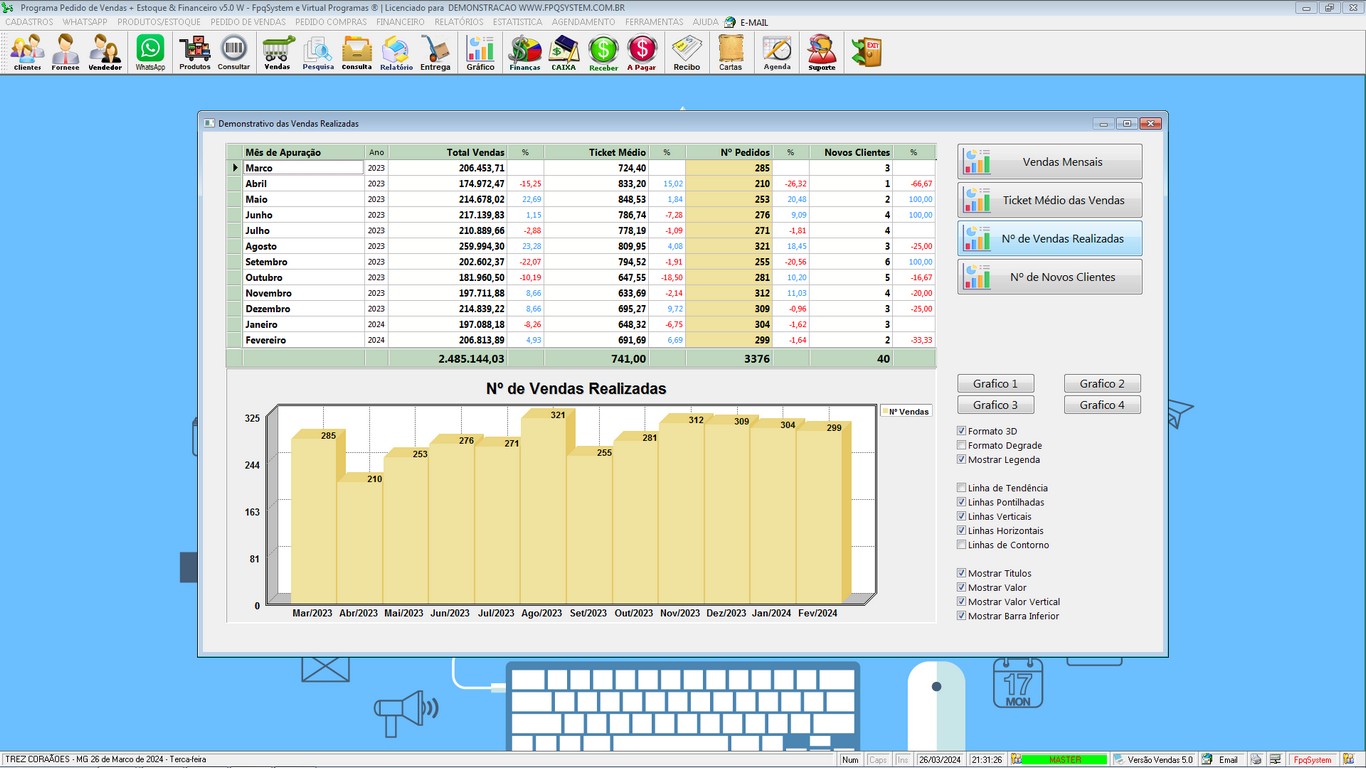Launch the Vendas shopping cart icon

(x=277, y=52)
